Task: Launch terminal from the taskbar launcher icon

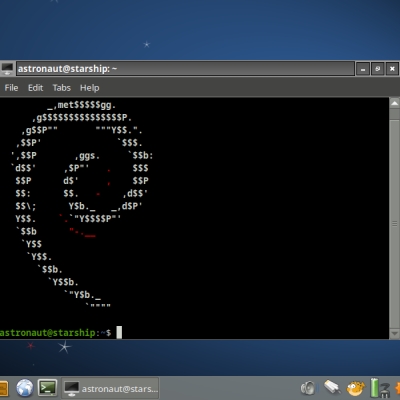Action: click(47, 388)
